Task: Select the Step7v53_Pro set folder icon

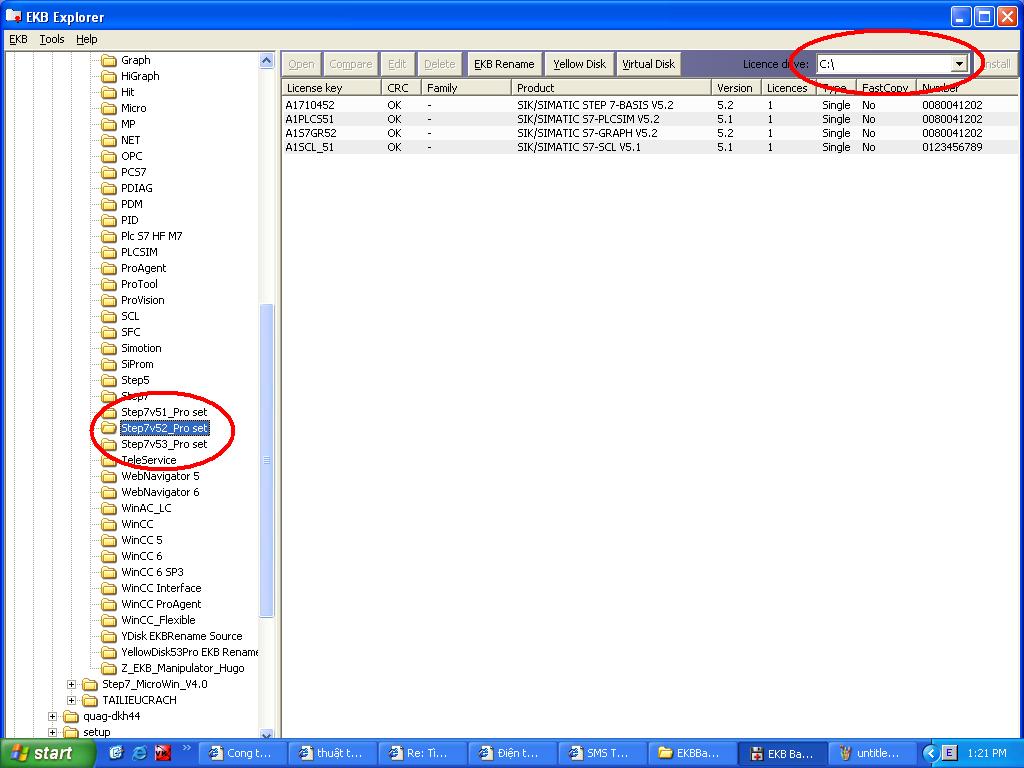Action: click(108, 444)
